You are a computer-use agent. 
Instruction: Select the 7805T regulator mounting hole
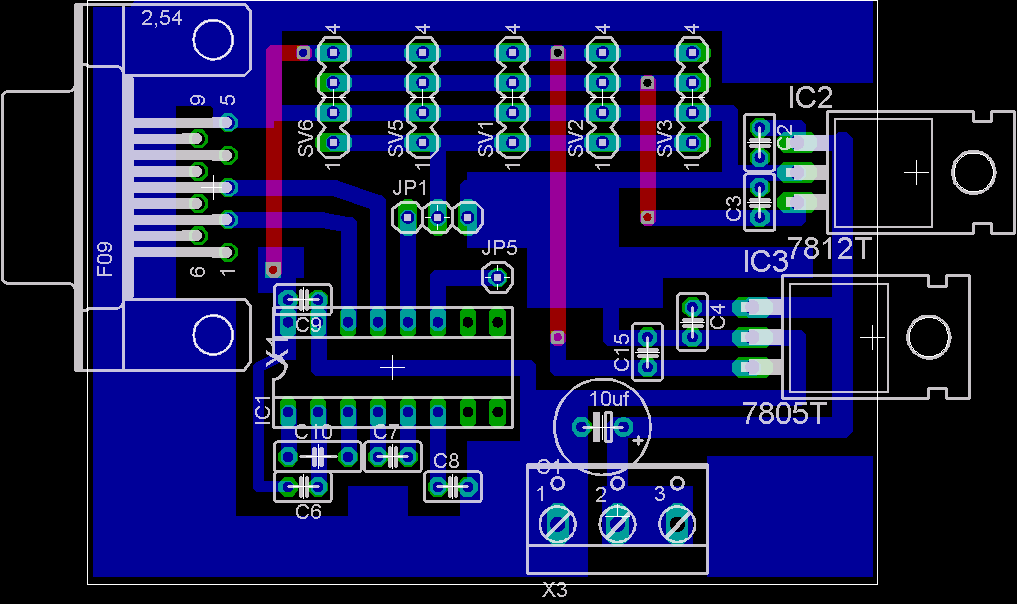point(928,337)
